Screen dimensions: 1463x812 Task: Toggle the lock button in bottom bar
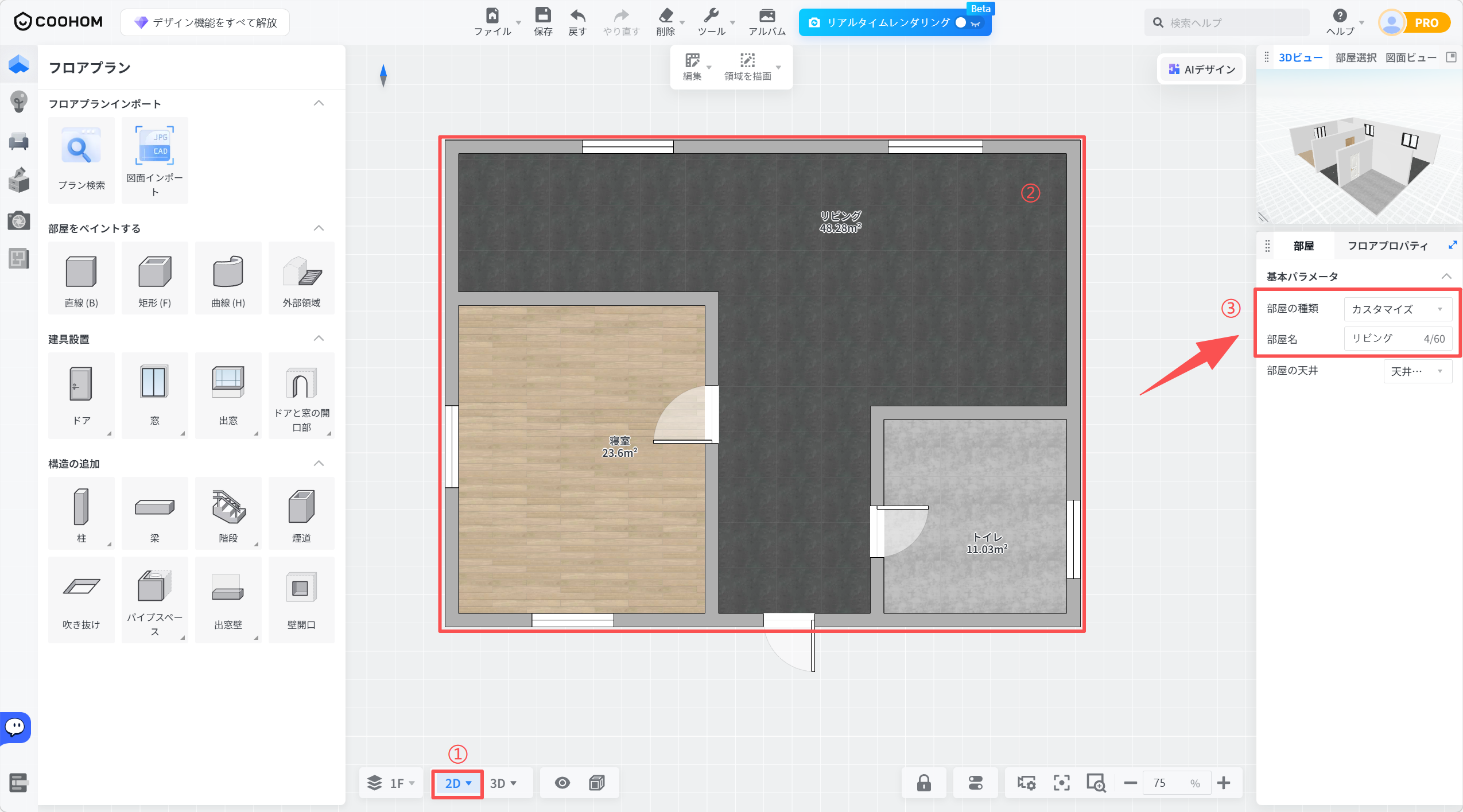tap(923, 783)
